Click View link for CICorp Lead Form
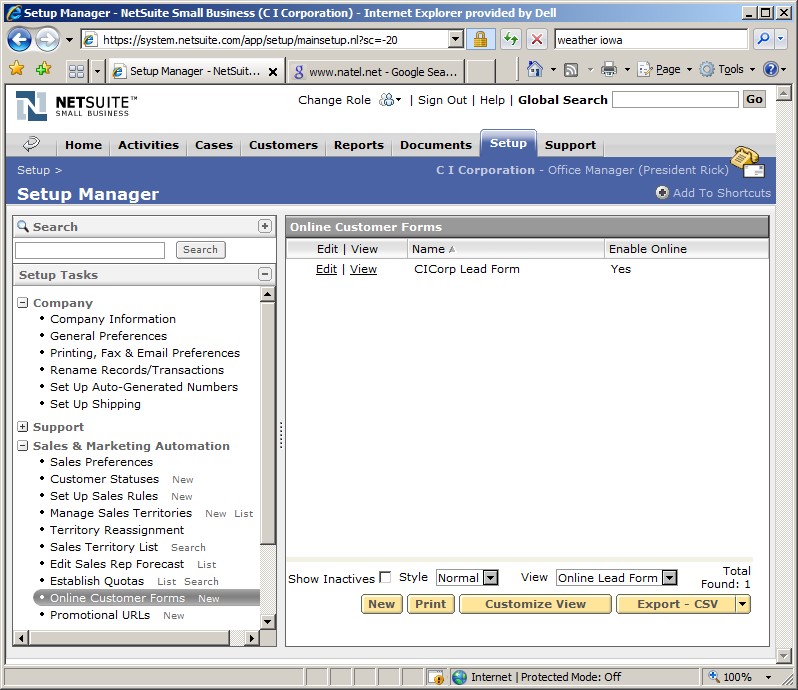 click(363, 269)
